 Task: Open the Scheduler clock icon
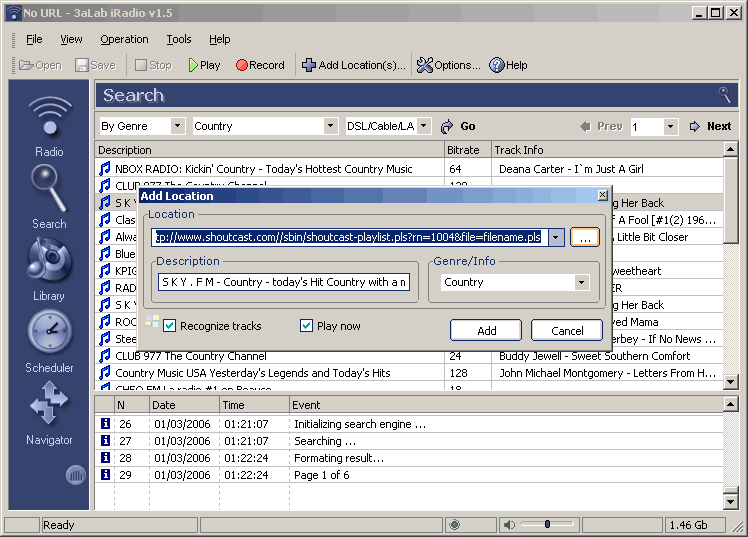50,331
